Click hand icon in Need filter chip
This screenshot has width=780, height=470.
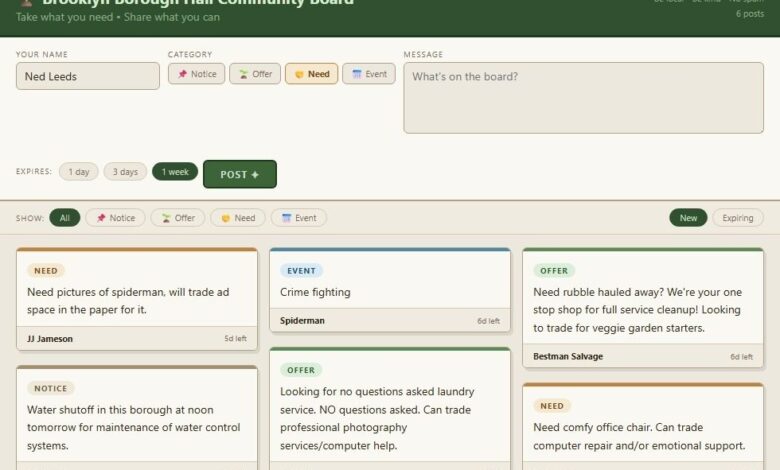point(226,218)
